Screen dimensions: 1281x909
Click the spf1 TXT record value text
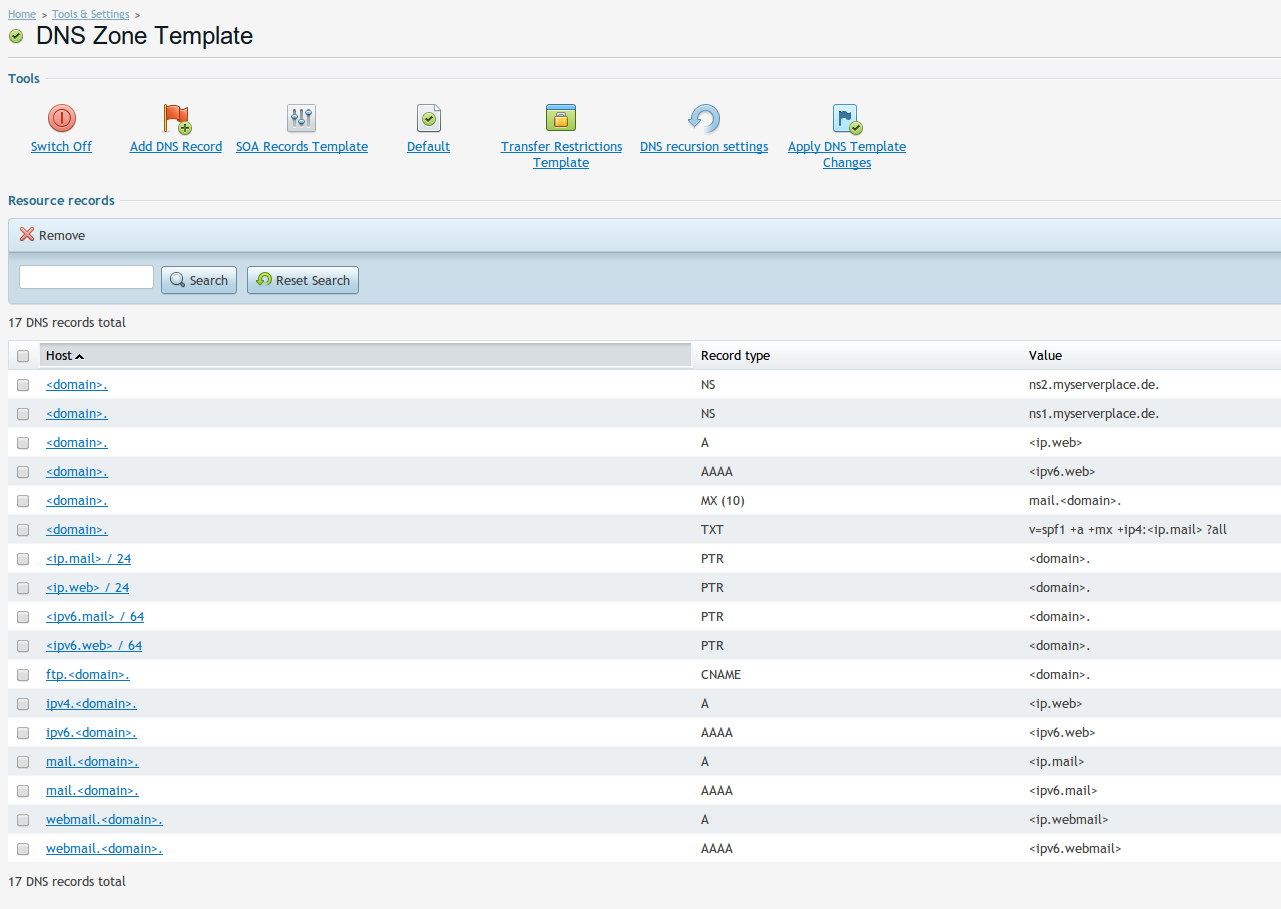1127,530
